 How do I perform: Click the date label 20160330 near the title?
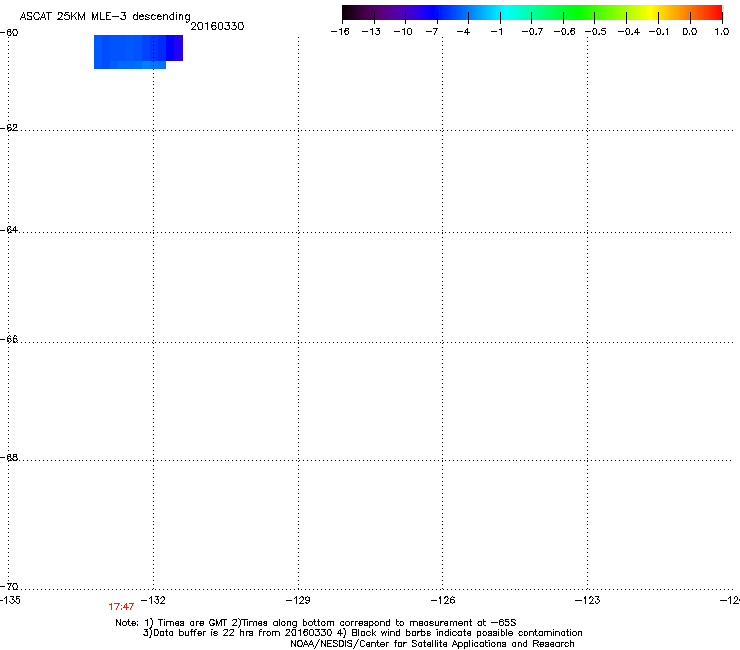[x=217, y=26]
